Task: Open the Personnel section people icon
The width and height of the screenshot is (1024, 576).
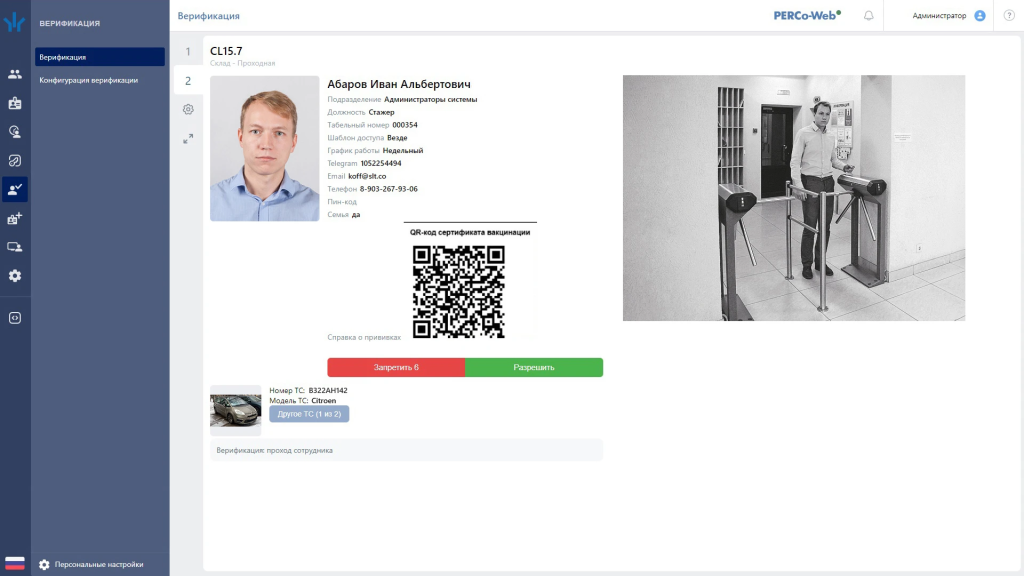Action: pyautogui.click(x=14, y=74)
